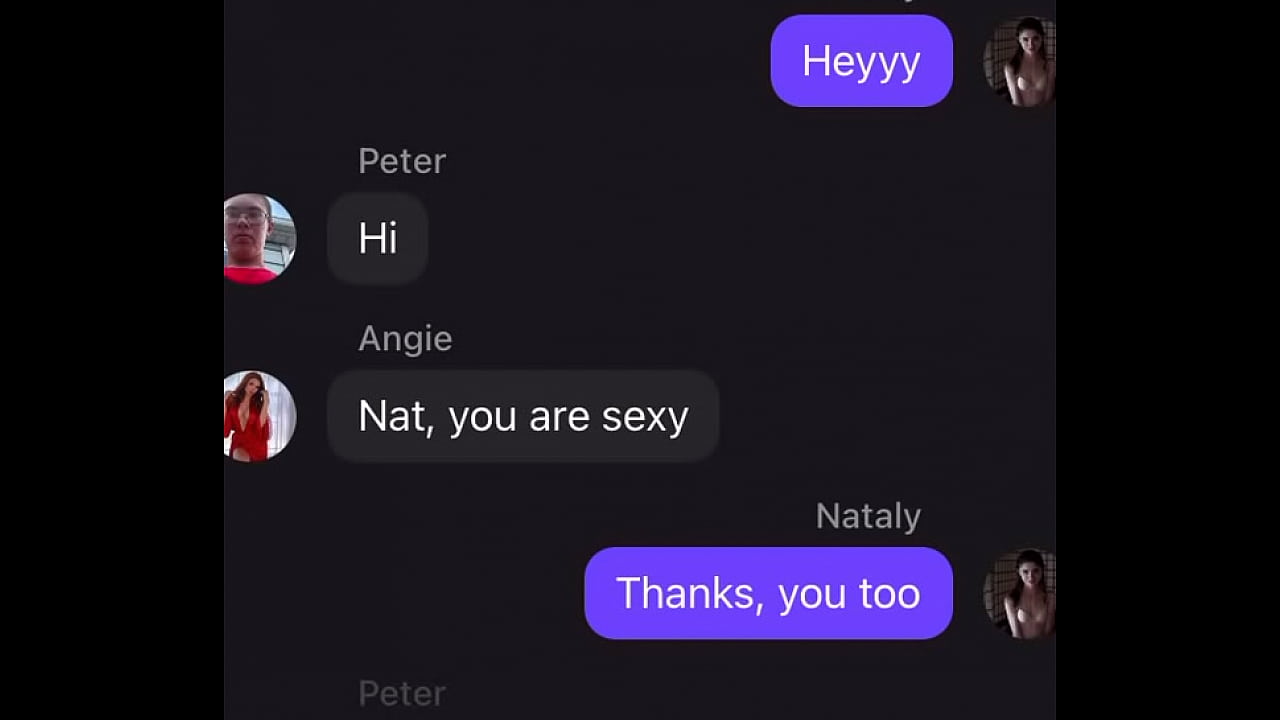
Task: Select the 'Nat, you are sexy' message
Action: (x=523, y=416)
